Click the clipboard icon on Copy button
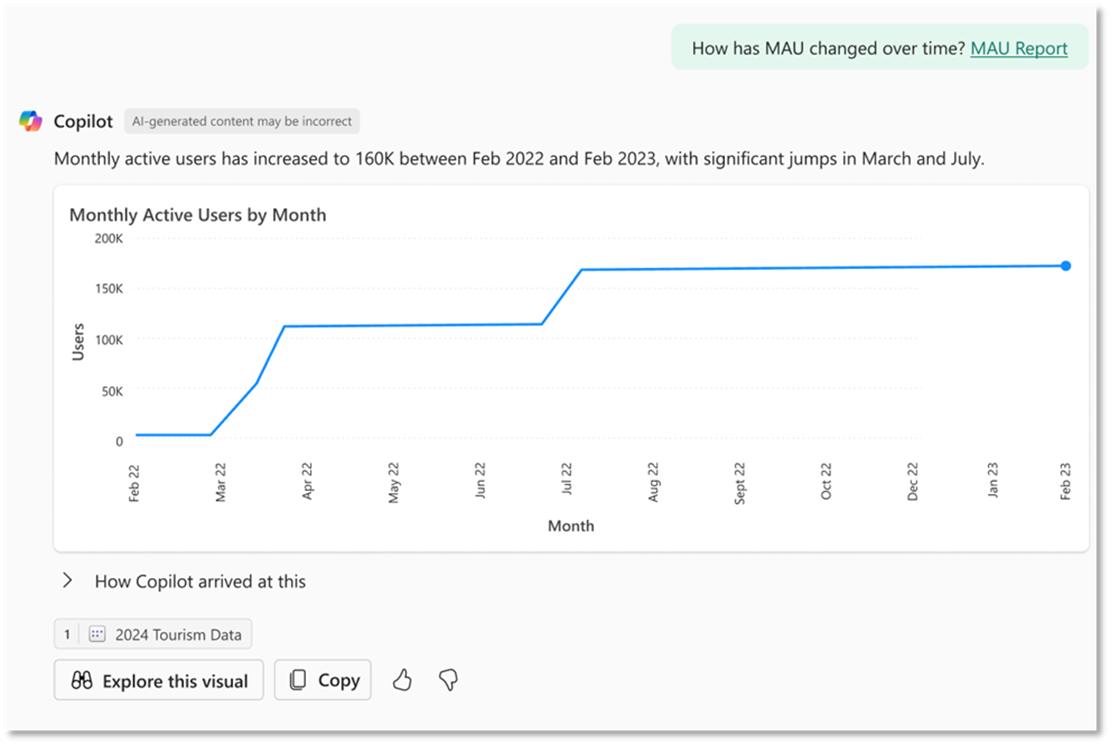Image resolution: width=1110 pixels, height=744 pixels. [x=298, y=680]
